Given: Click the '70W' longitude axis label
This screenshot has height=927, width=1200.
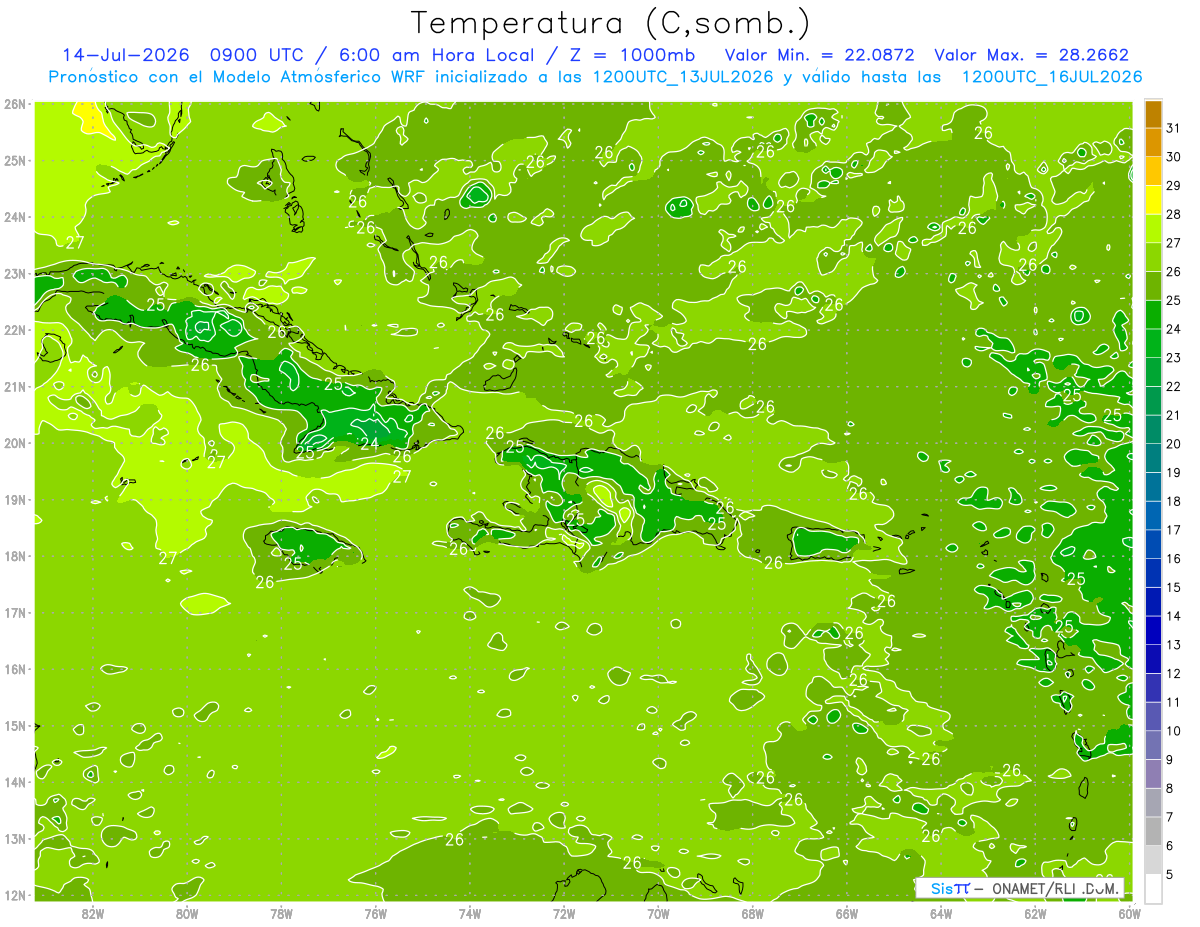Looking at the screenshot, I should (658, 912).
